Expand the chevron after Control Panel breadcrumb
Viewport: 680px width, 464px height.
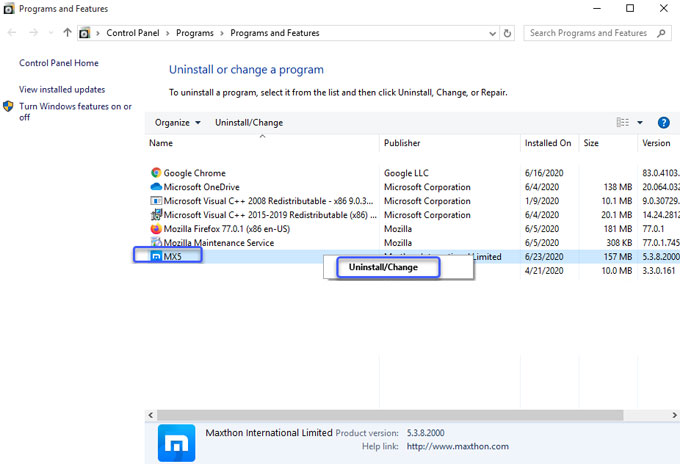click(167, 33)
